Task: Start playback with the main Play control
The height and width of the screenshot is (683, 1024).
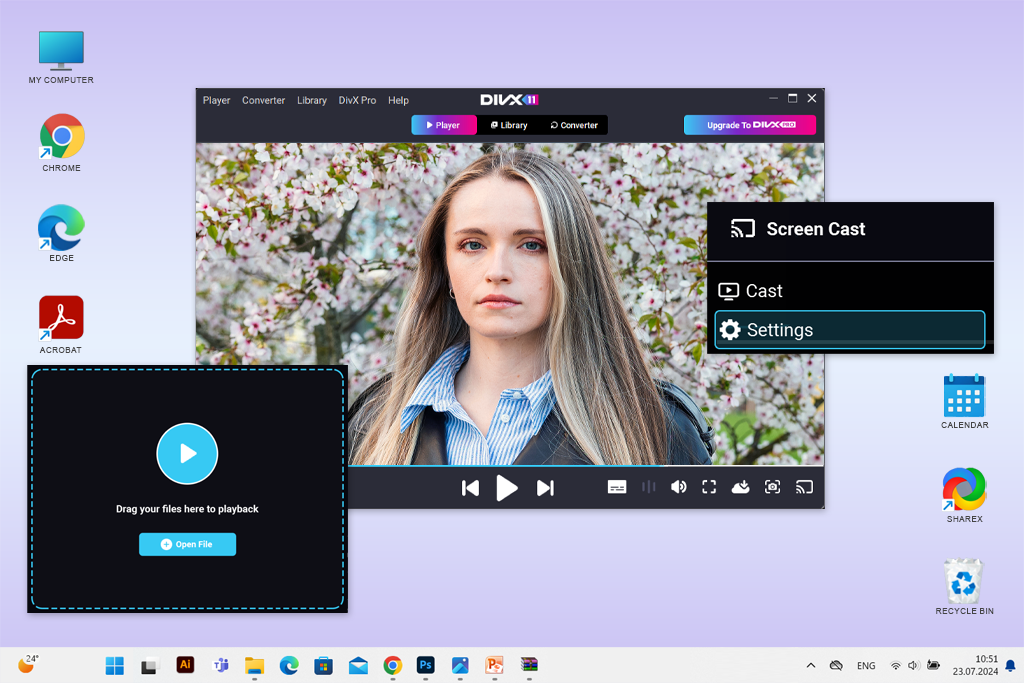Action: pyautogui.click(x=507, y=488)
